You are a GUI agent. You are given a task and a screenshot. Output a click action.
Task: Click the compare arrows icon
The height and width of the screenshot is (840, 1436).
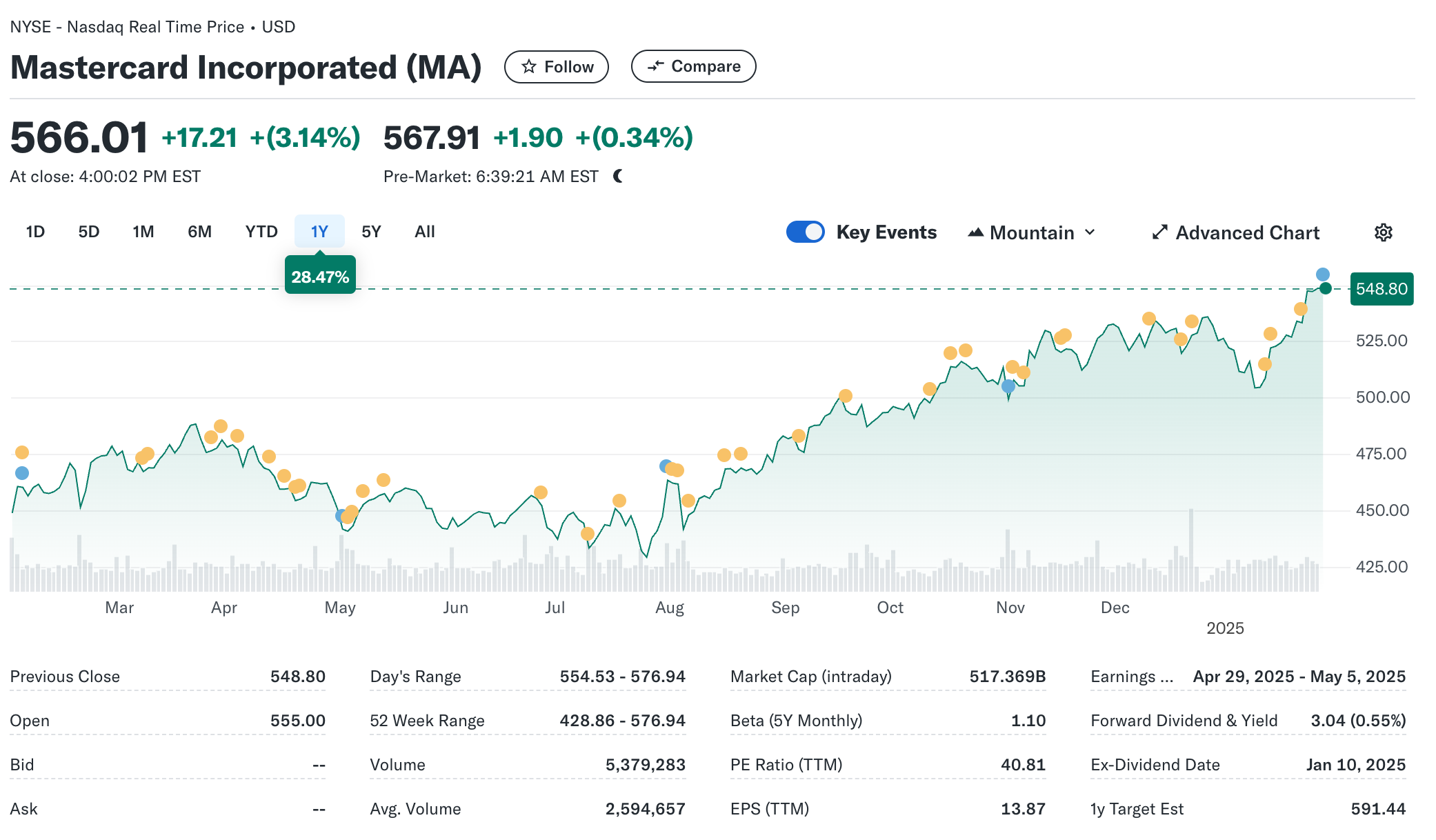click(x=655, y=66)
